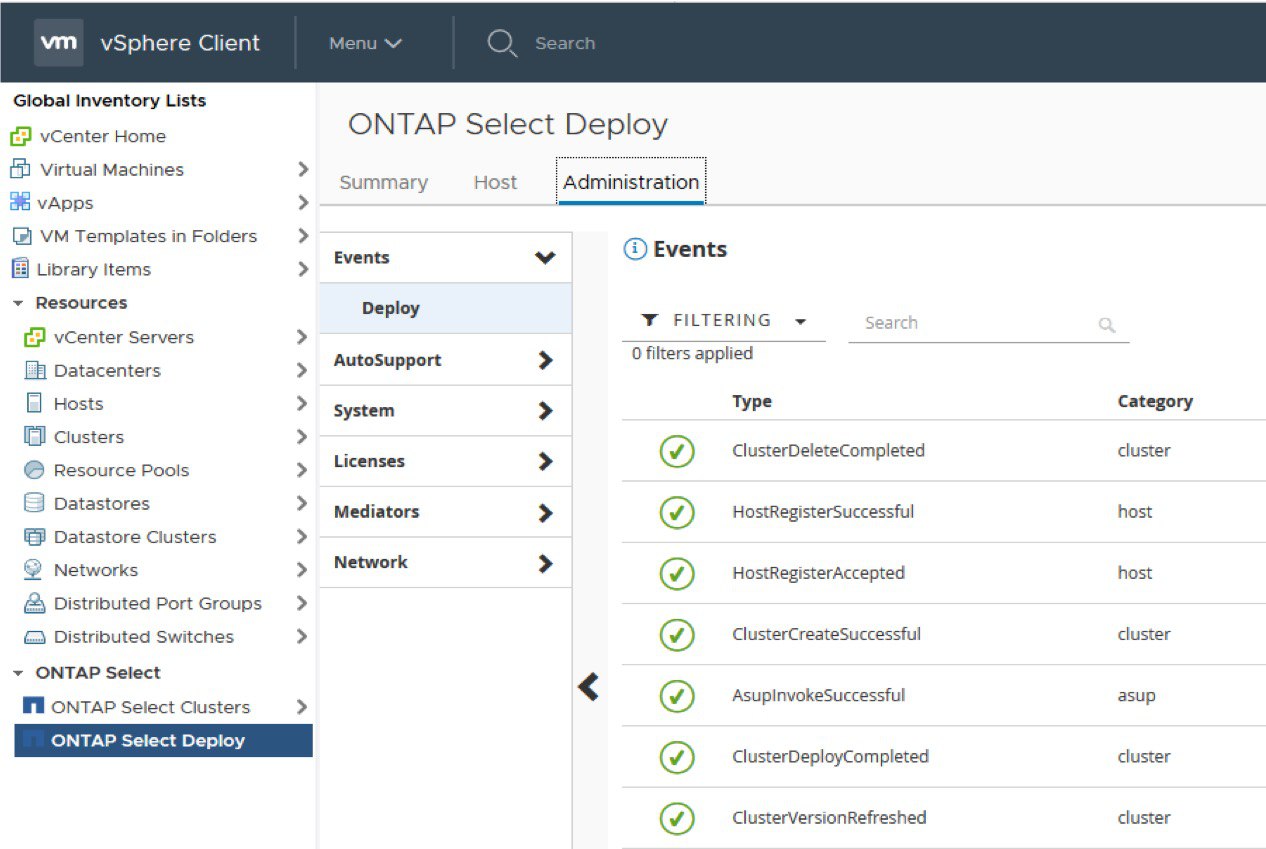Click the Hosts icon
The width and height of the screenshot is (1266, 849).
point(34,403)
